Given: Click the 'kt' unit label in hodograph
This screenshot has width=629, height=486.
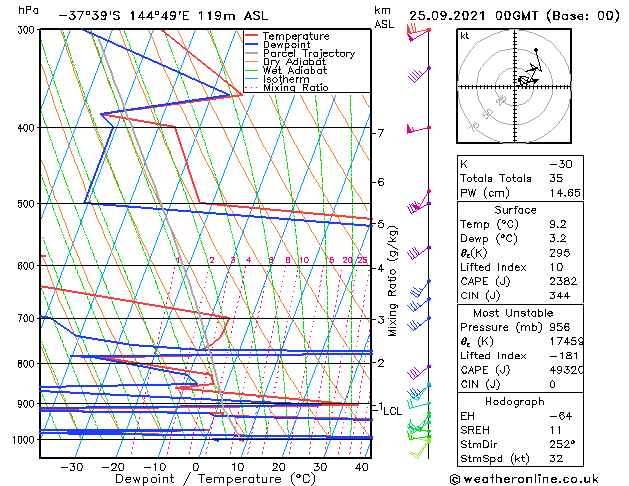Looking at the screenshot, I should (465, 36).
